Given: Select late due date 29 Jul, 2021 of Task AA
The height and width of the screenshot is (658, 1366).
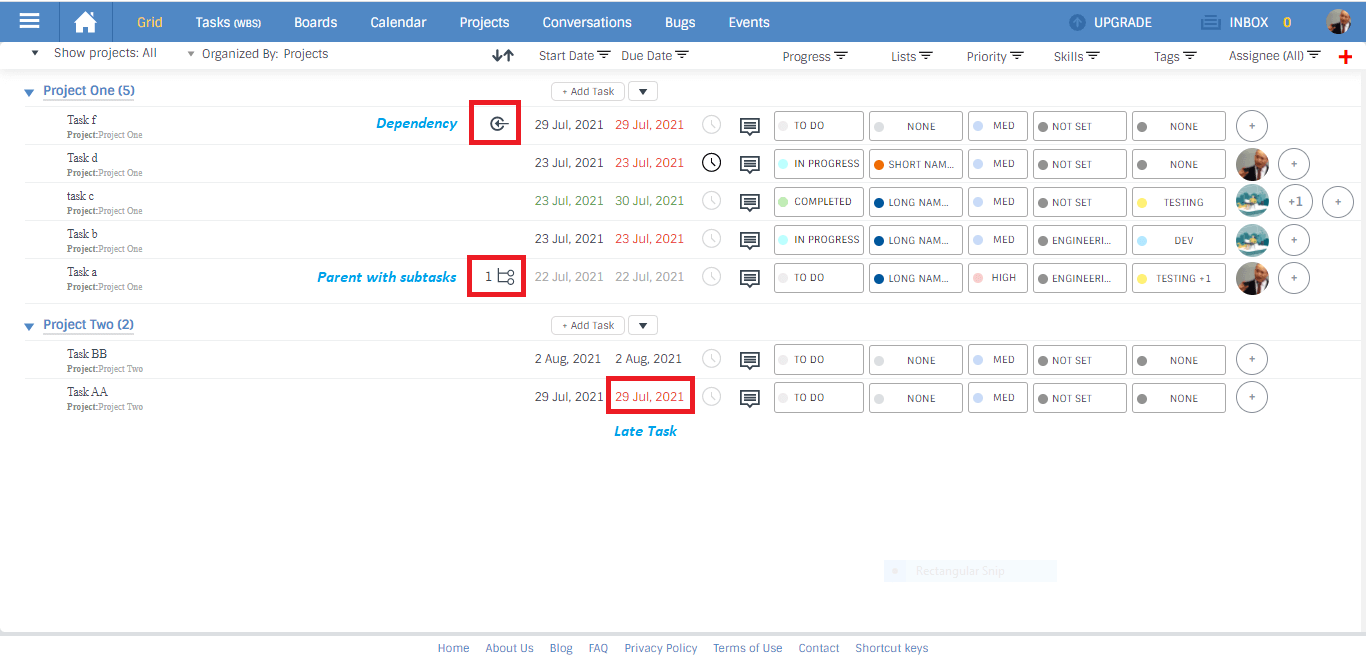Looking at the screenshot, I should click(650, 397).
